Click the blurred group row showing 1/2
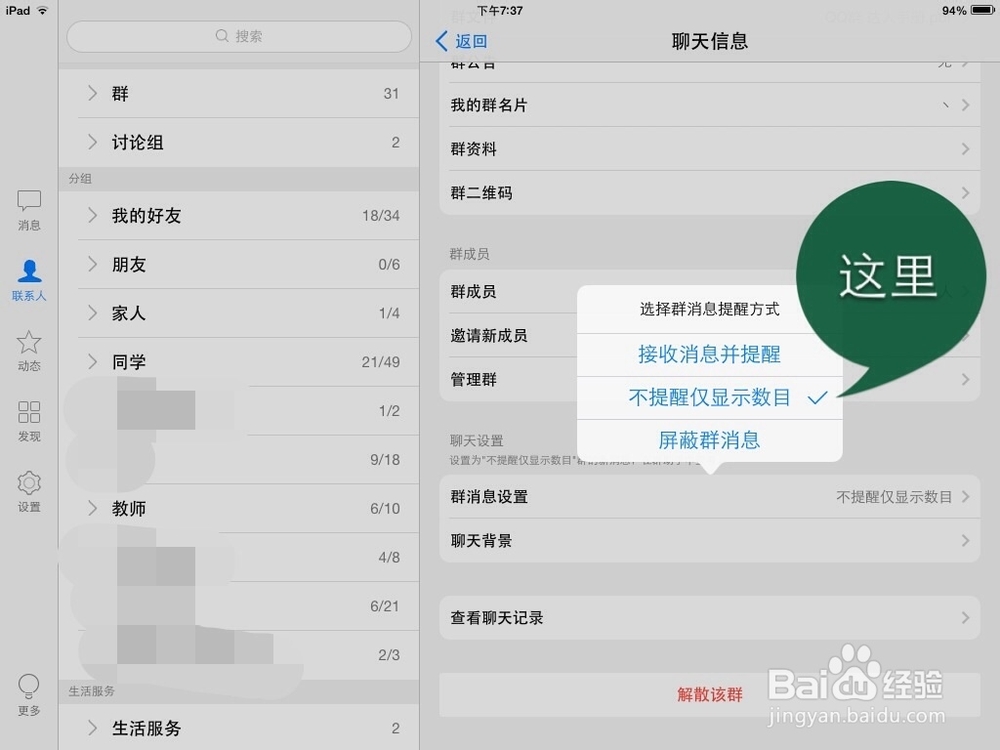Screen dimensions: 1000x750 (239, 411)
